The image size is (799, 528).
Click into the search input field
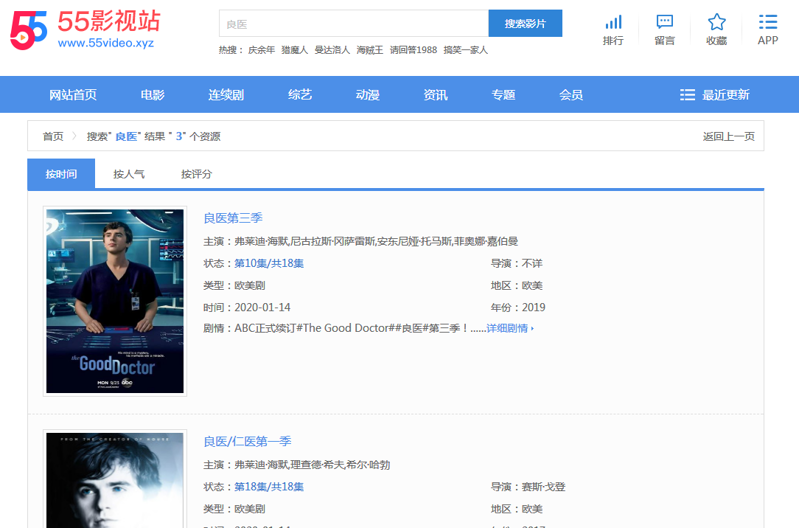[x=354, y=23]
